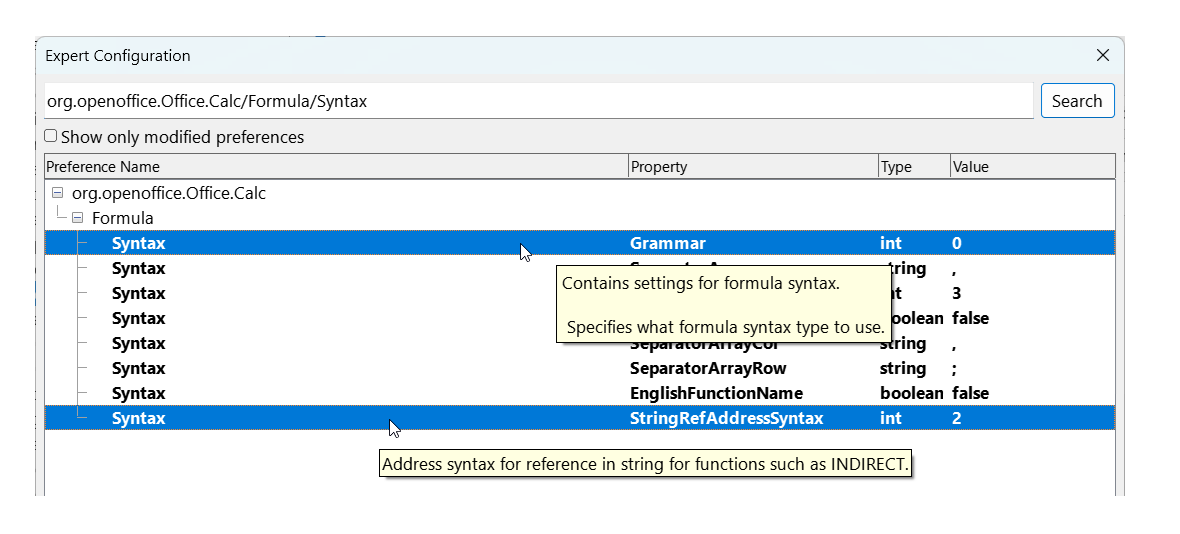
Task: Click the SeparatorArrayRow property cell
Action: point(708,369)
